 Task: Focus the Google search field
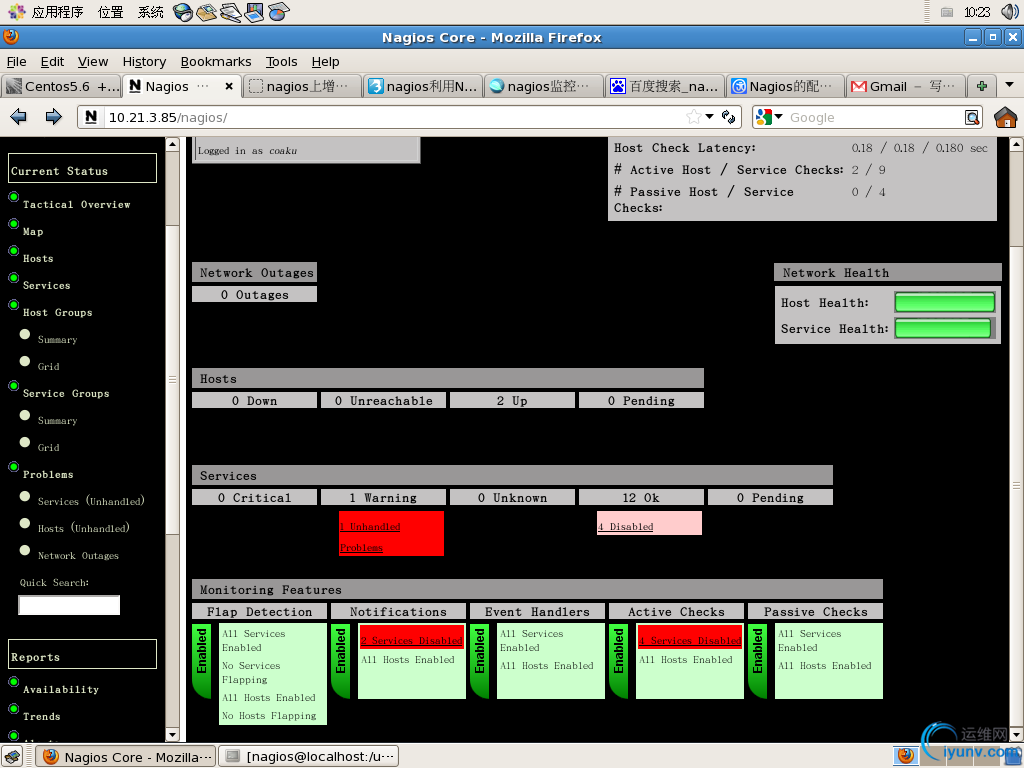tap(874, 118)
